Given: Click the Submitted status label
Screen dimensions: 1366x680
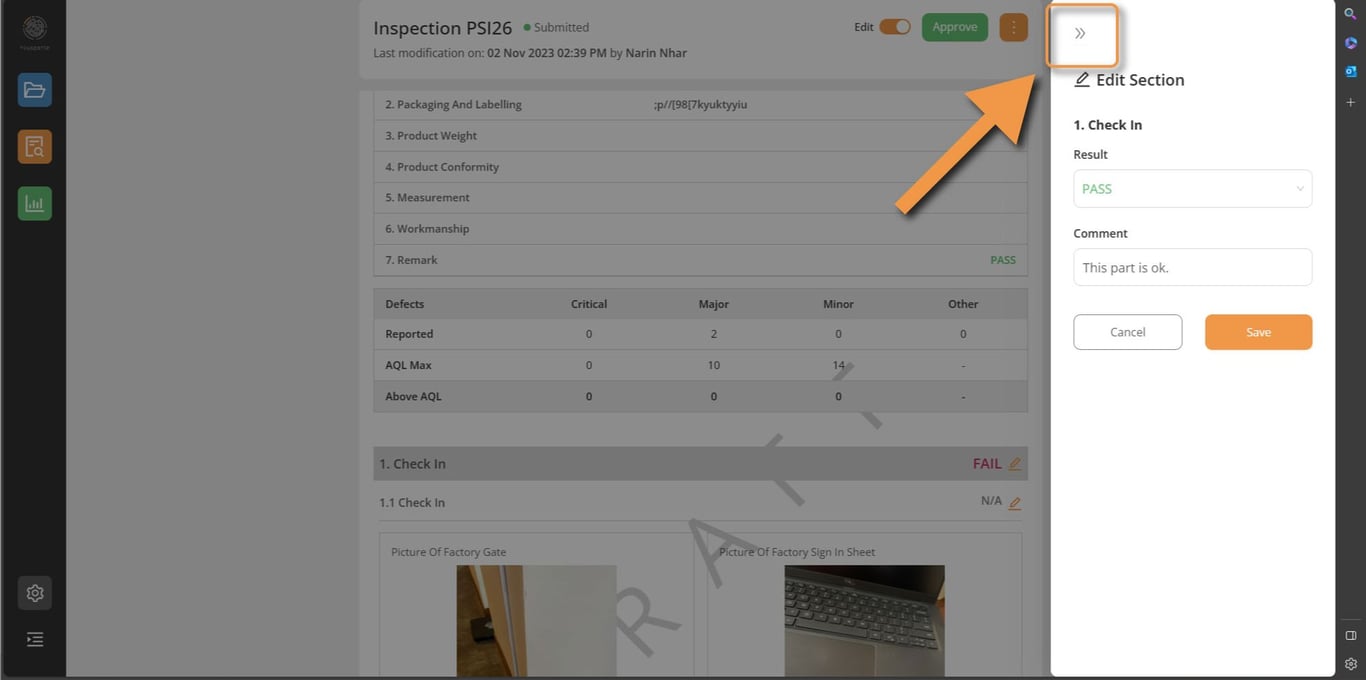Looking at the screenshot, I should pyautogui.click(x=561, y=28).
